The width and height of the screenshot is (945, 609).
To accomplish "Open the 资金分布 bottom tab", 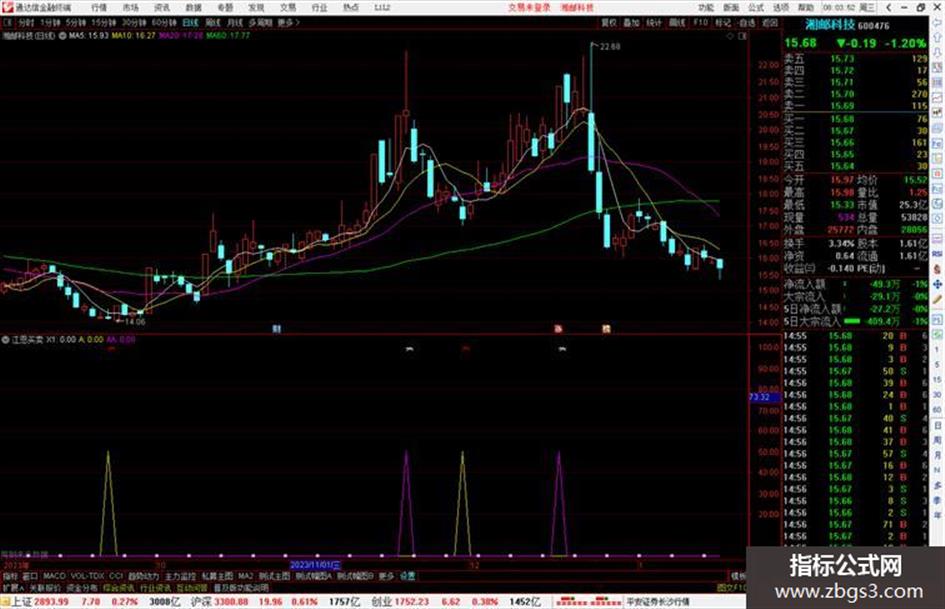I will (81, 587).
